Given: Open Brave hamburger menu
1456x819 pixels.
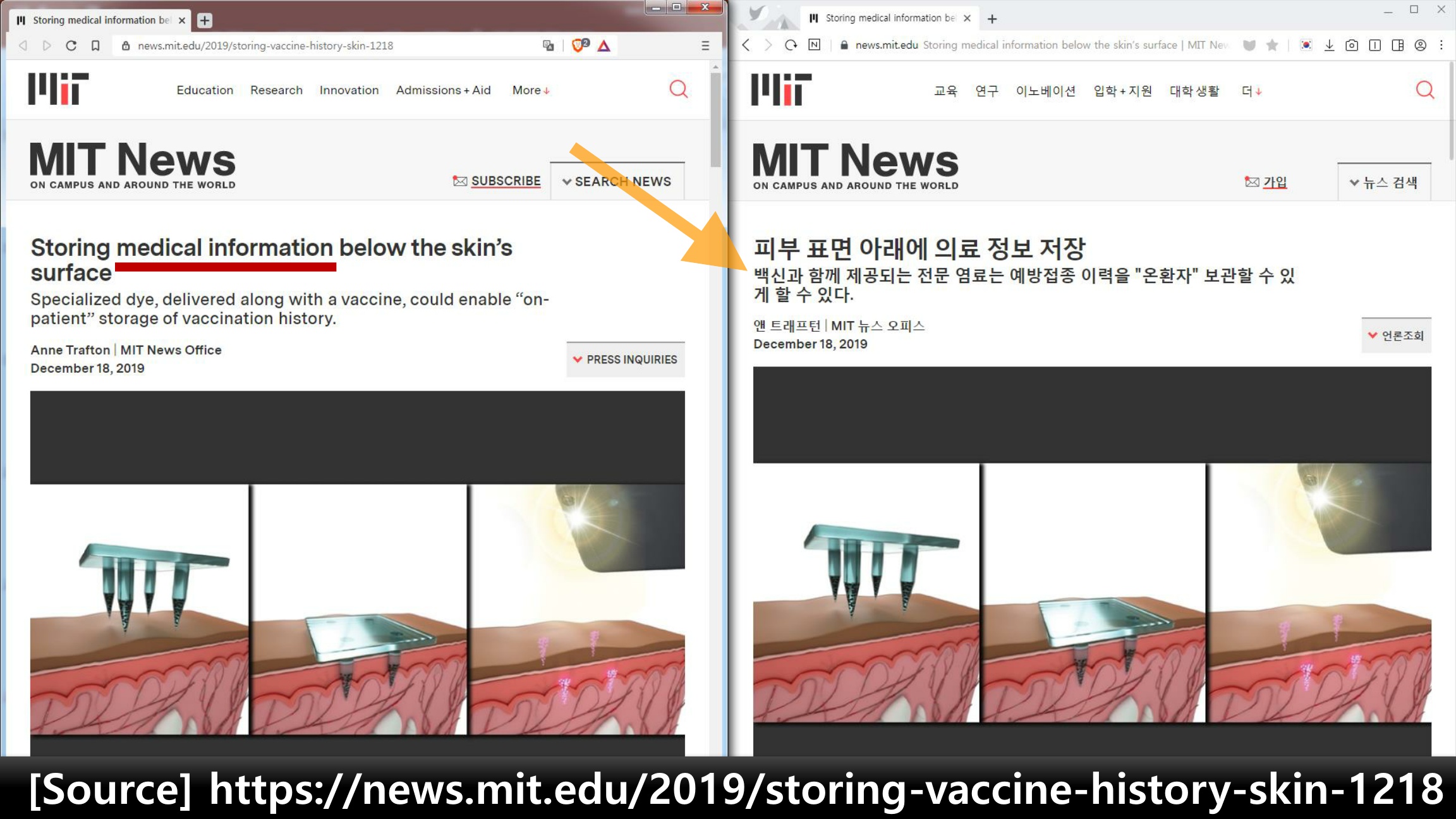Looking at the screenshot, I should 705,45.
